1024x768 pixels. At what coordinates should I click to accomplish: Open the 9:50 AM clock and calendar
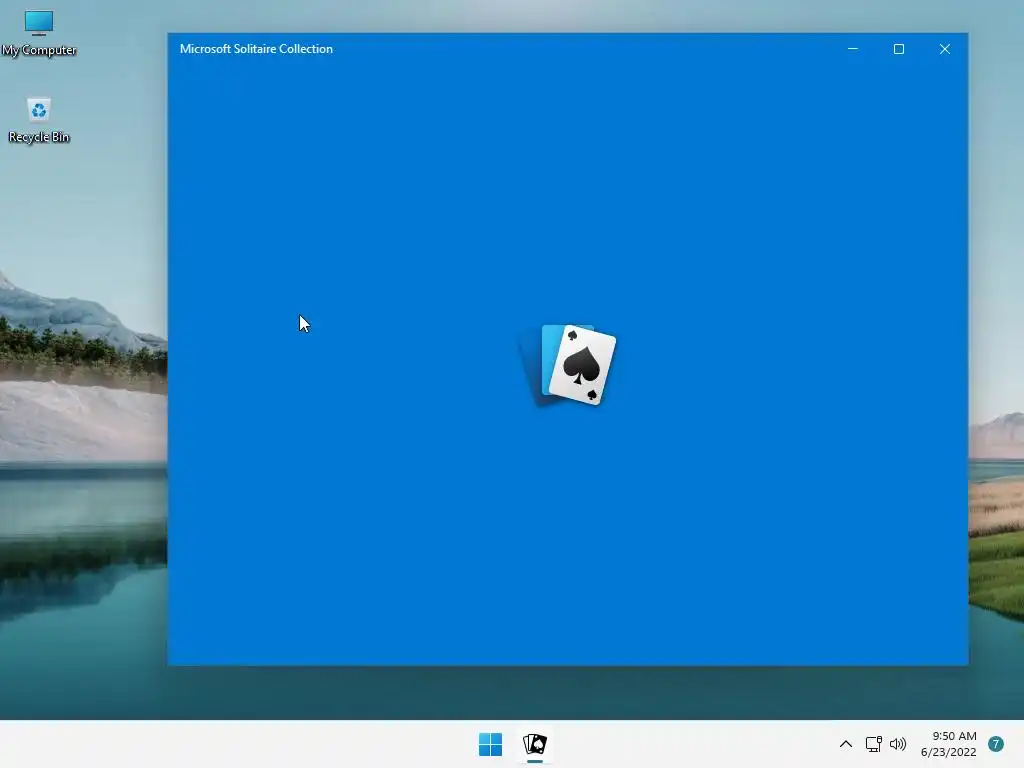949,744
